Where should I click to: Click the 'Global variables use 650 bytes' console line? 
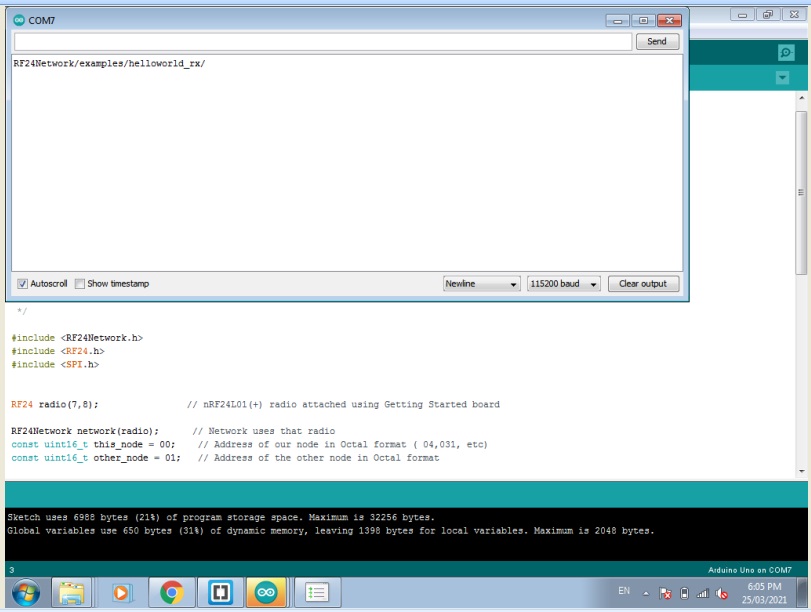tap(331, 531)
